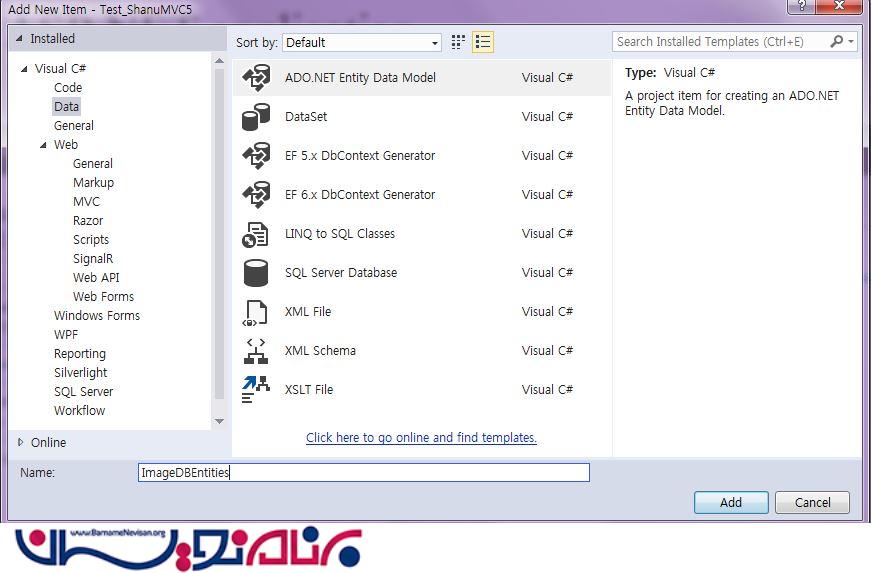Open the SQL Server category

tap(83, 392)
